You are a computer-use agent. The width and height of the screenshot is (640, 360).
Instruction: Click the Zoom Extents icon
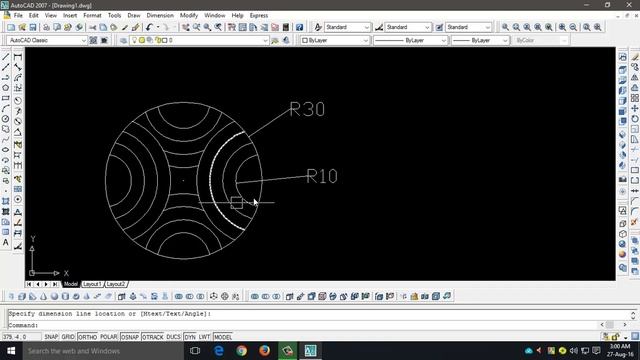598,27
